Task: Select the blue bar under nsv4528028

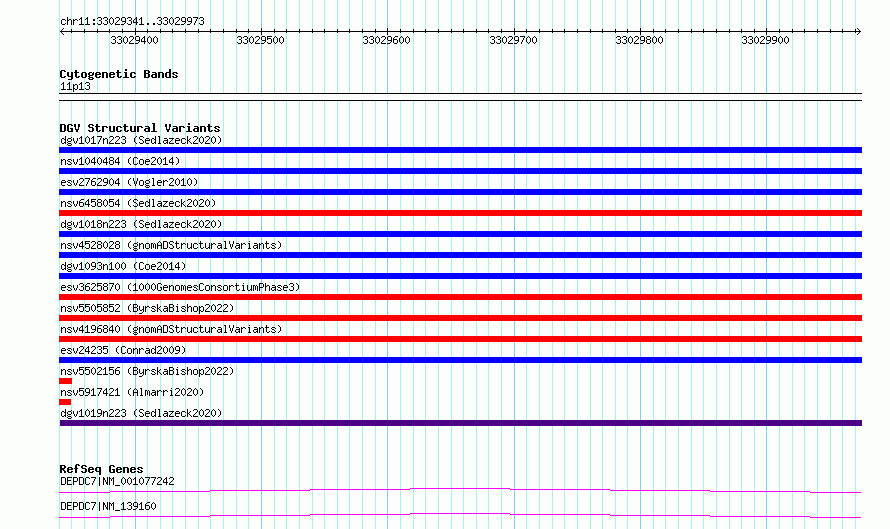Action: coord(460,255)
